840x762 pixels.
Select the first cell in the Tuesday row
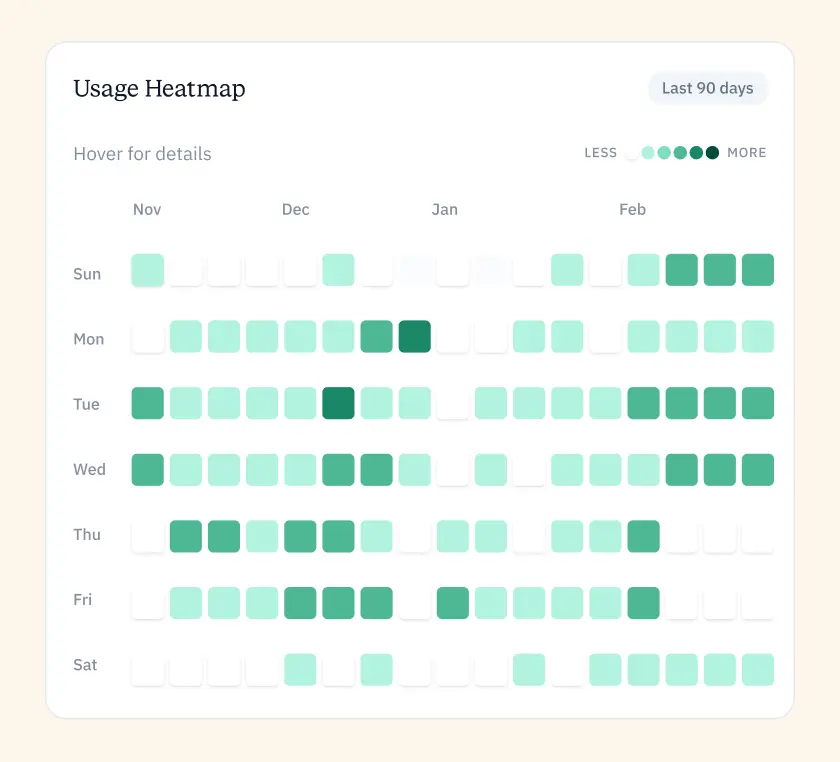tap(148, 403)
